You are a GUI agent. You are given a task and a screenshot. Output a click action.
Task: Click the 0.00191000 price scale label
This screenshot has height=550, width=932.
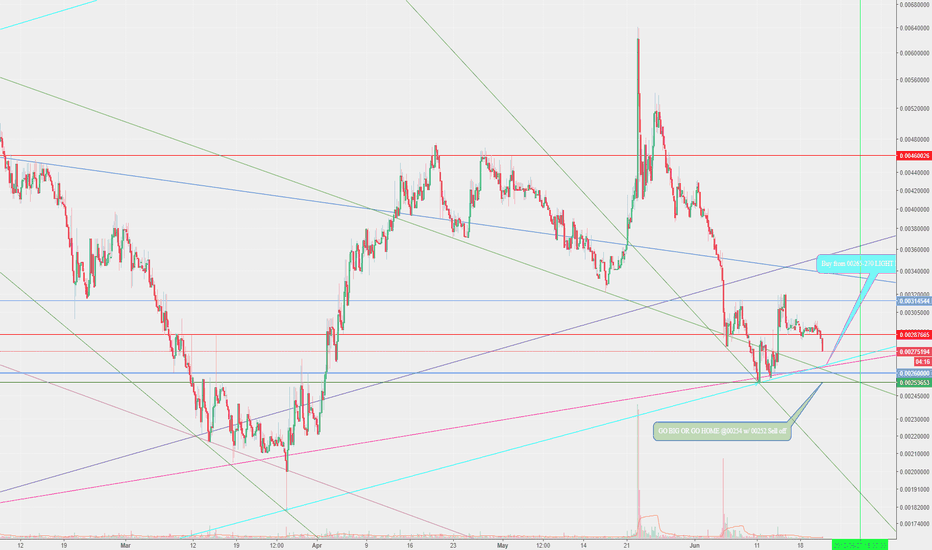click(x=915, y=489)
